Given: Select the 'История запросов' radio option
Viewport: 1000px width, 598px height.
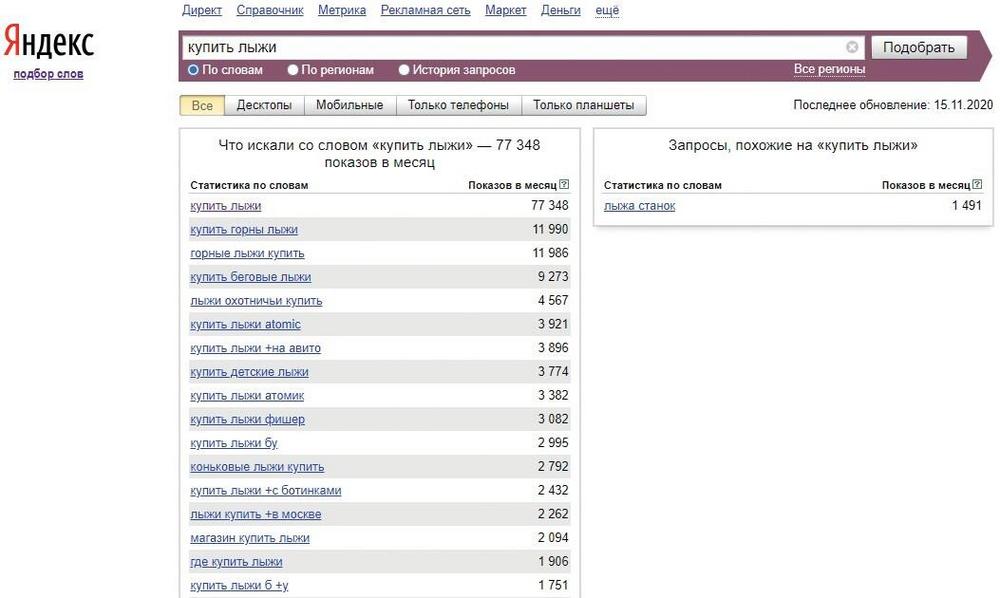Looking at the screenshot, I should (404, 70).
